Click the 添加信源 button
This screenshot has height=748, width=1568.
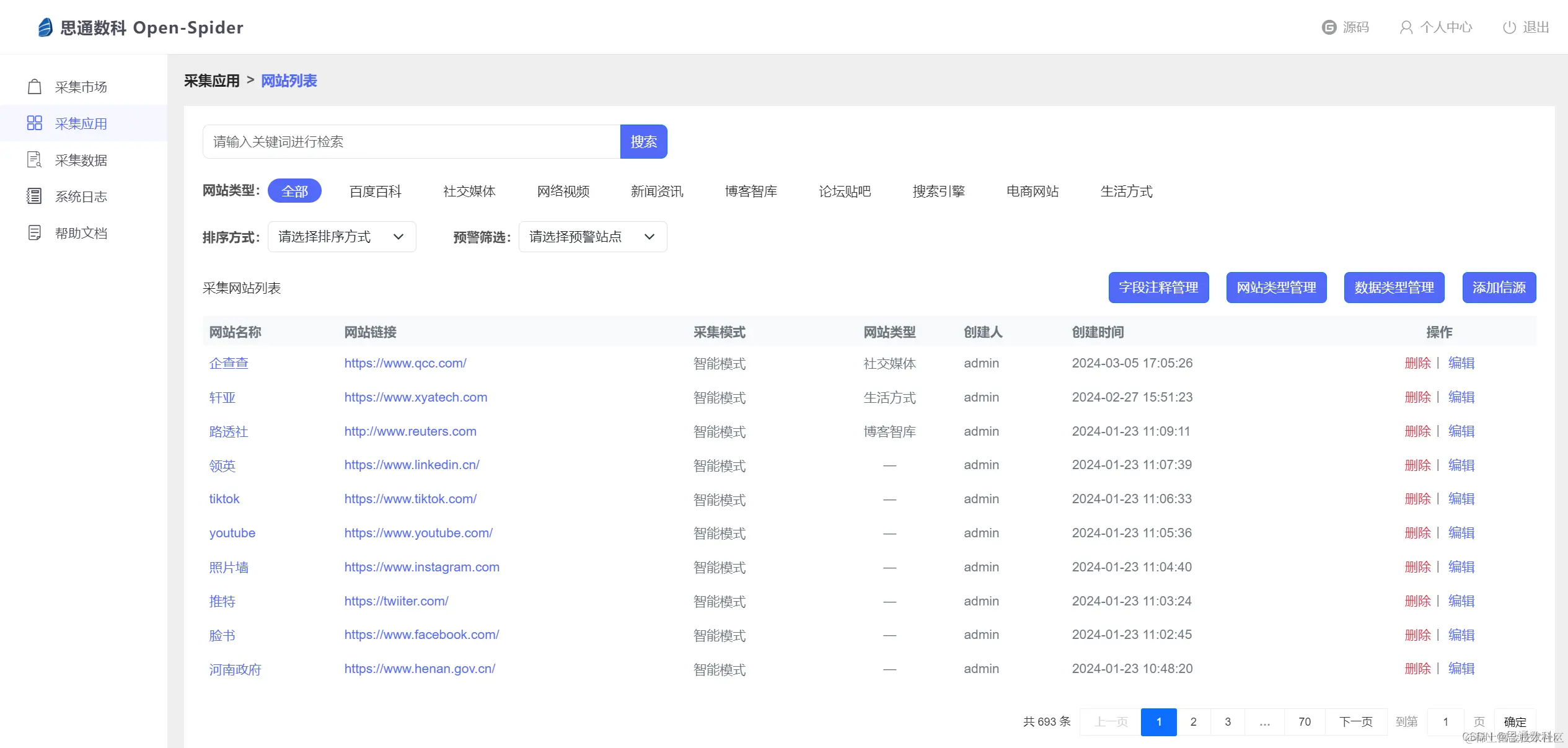tap(1499, 288)
